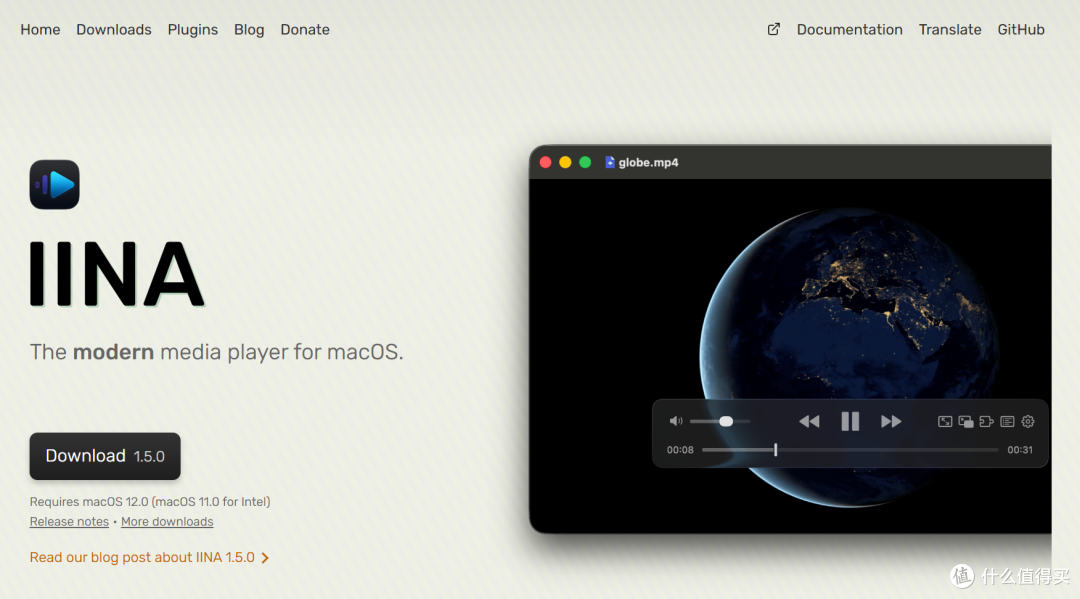Click the large IINA heading
This screenshot has width=1080, height=599.
[116, 273]
